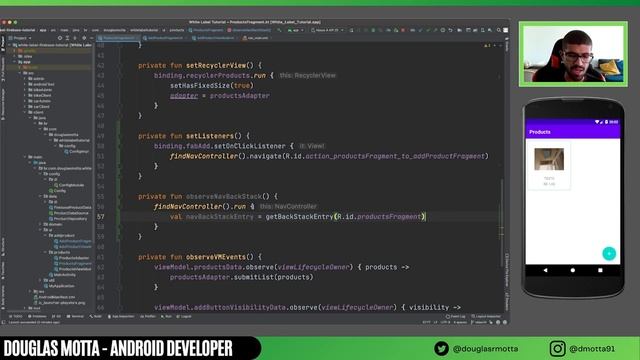Open the Problems tool window
The width and height of the screenshot is (640, 360).
click(37, 316)
